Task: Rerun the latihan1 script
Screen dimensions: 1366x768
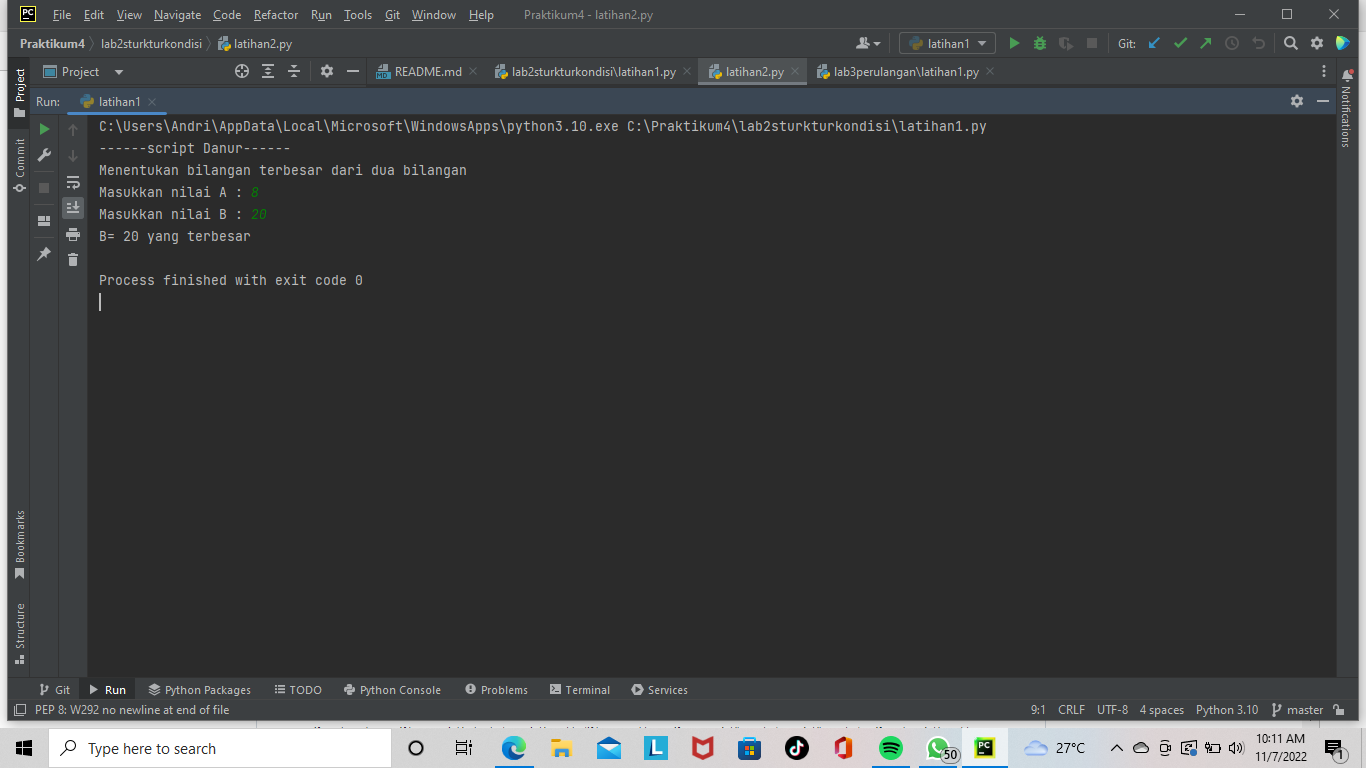Action: coord(44,129)
